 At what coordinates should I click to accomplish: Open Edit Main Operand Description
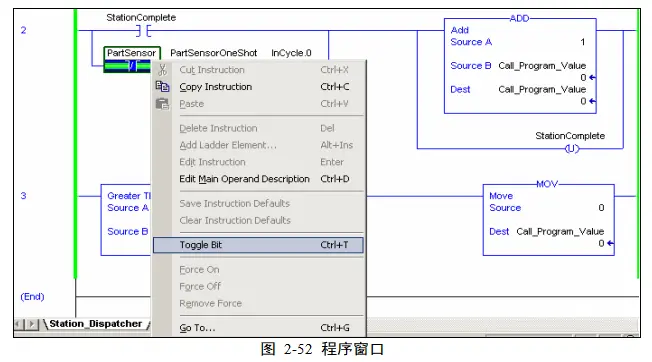[258, 179]
